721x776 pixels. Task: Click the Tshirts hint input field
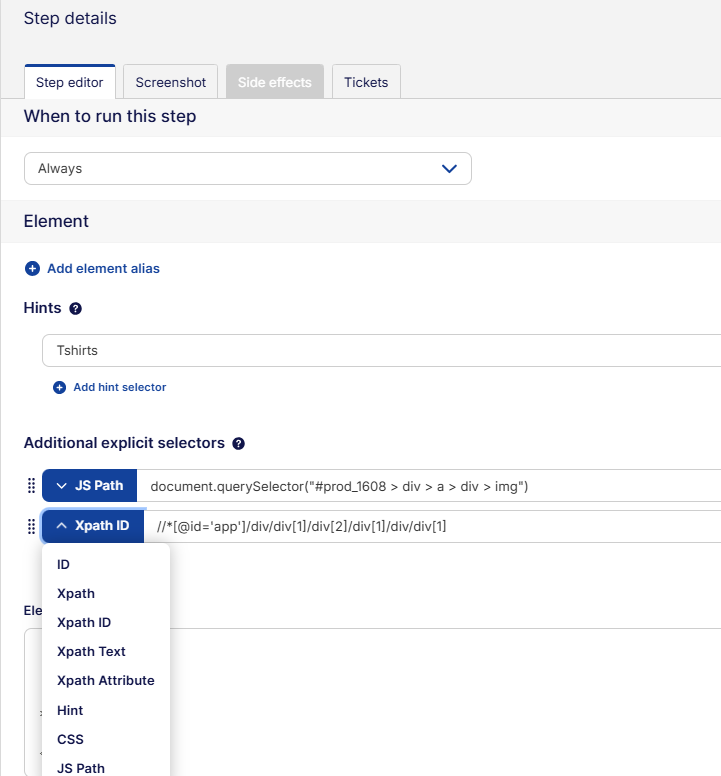point(381,350)
